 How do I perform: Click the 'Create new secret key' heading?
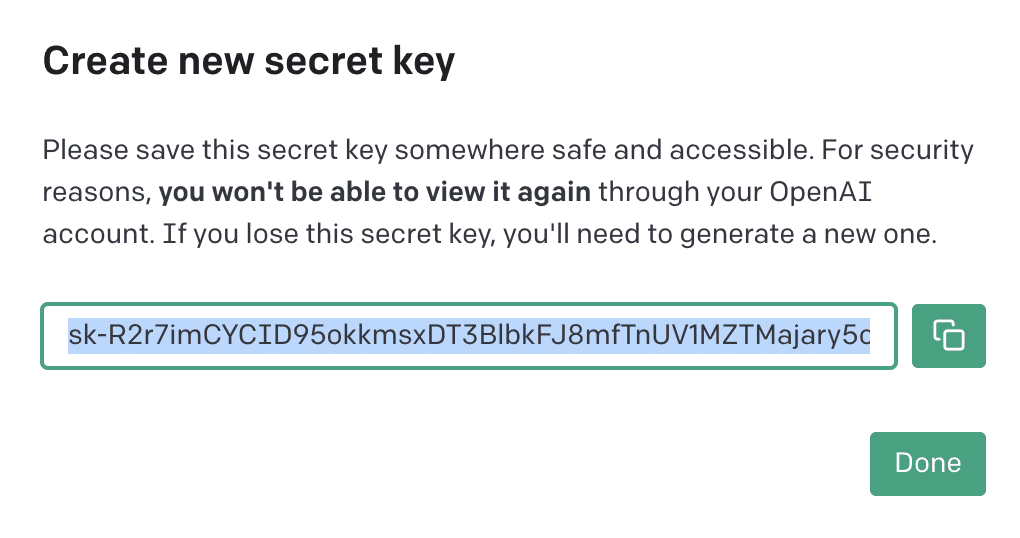(248, 61)
